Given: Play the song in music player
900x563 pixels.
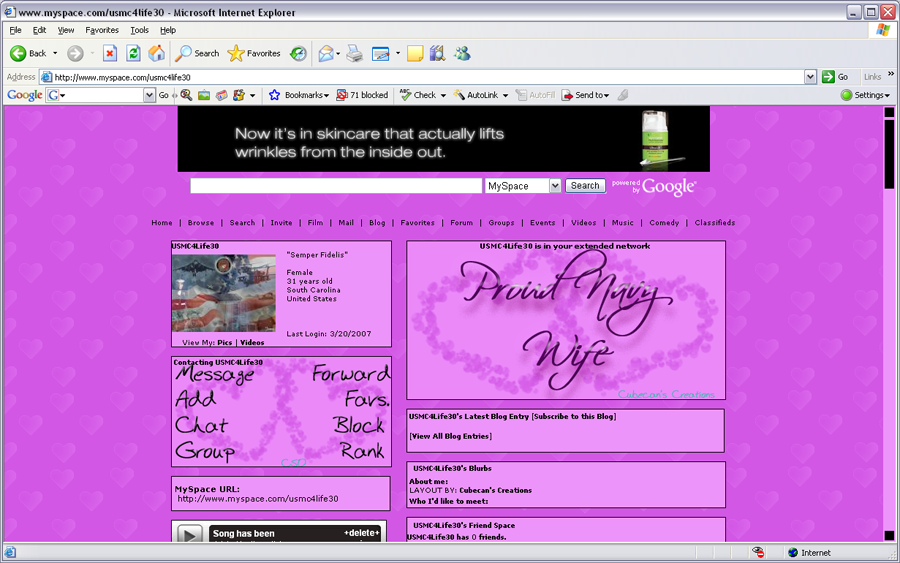Looking at the screenshot, I should click(189, 535).
